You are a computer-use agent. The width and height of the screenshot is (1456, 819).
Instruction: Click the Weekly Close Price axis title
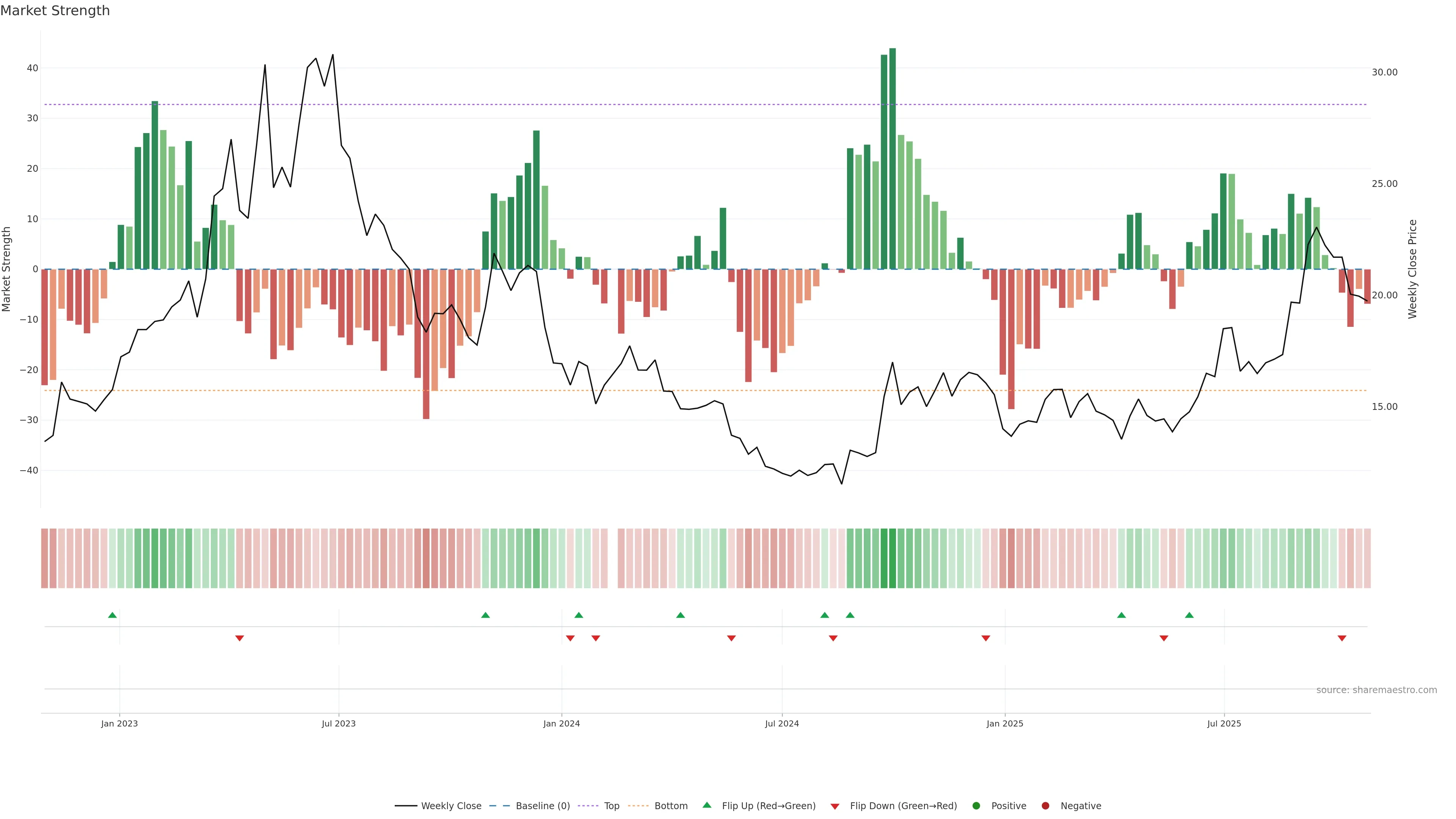coord(1412,269)
